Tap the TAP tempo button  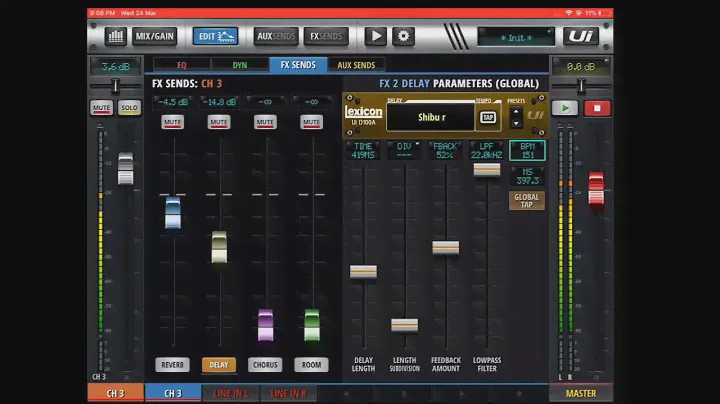(x=488, y=117)
